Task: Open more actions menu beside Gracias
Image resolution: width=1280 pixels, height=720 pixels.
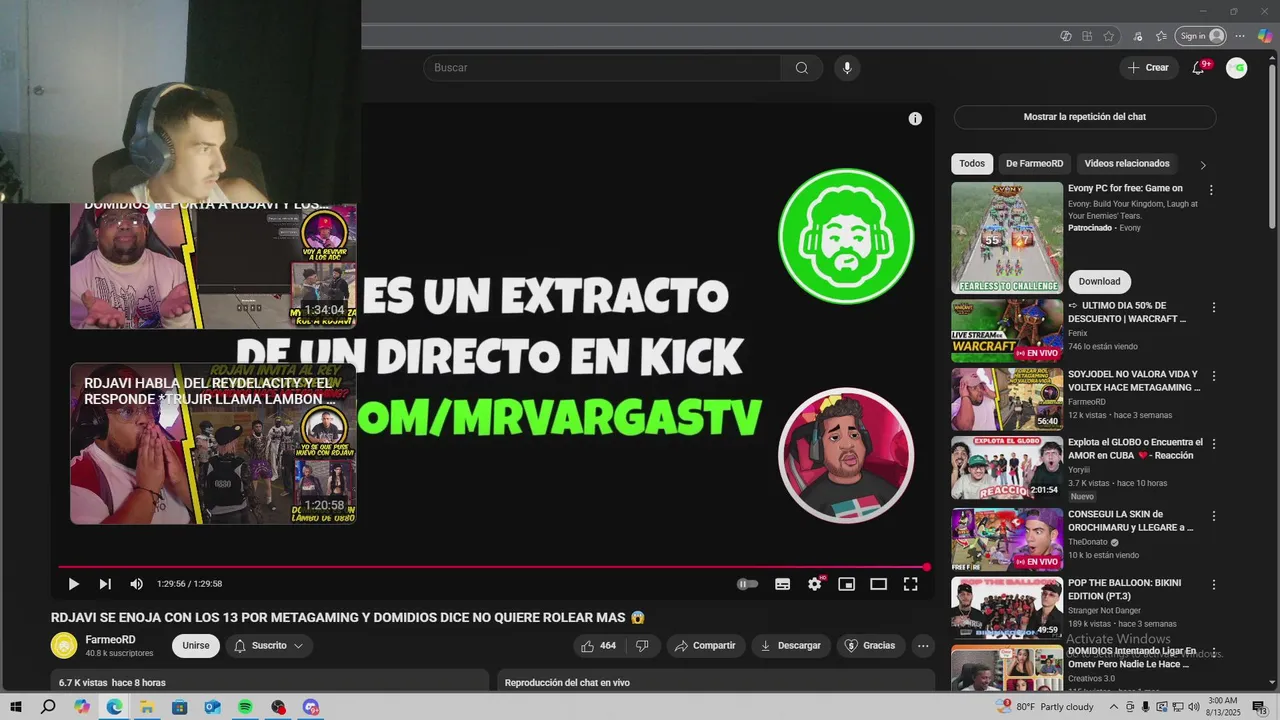Action: pos(923,646)
